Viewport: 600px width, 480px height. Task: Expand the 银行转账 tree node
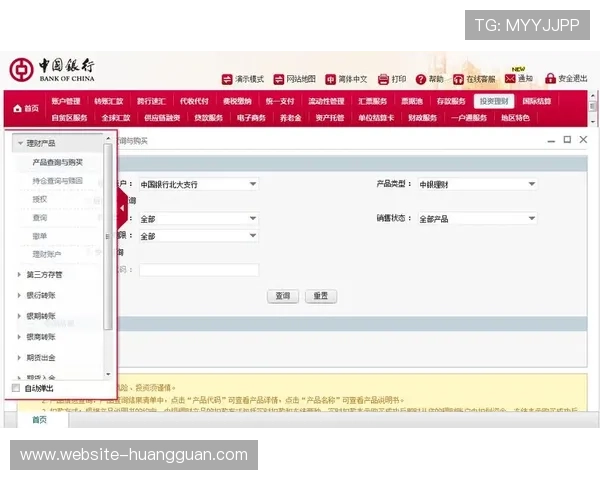tap(19, 295)
